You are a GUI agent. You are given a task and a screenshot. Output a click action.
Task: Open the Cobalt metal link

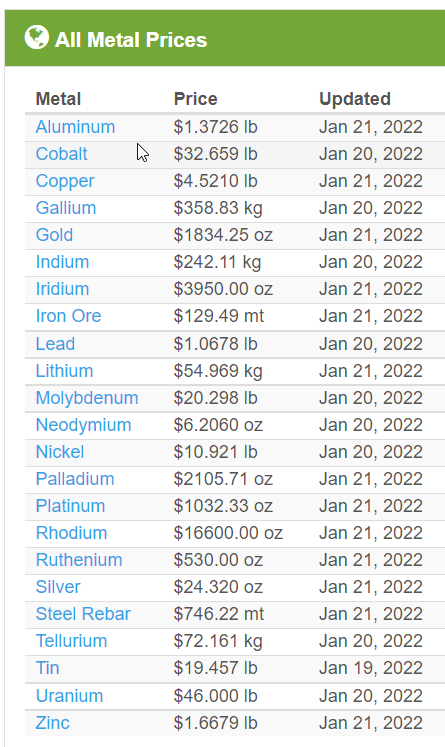pyautogui.click(x=61, y=154)
